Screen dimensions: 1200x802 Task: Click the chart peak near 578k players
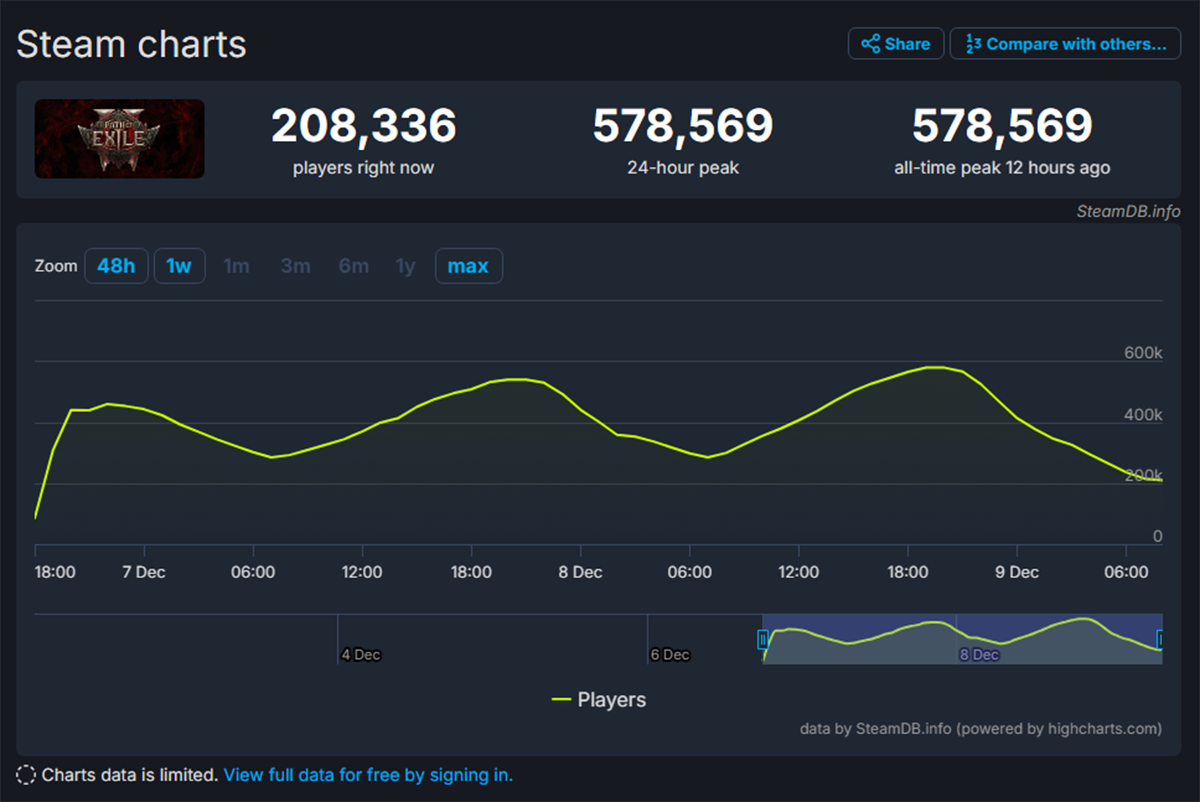[934, 368]
